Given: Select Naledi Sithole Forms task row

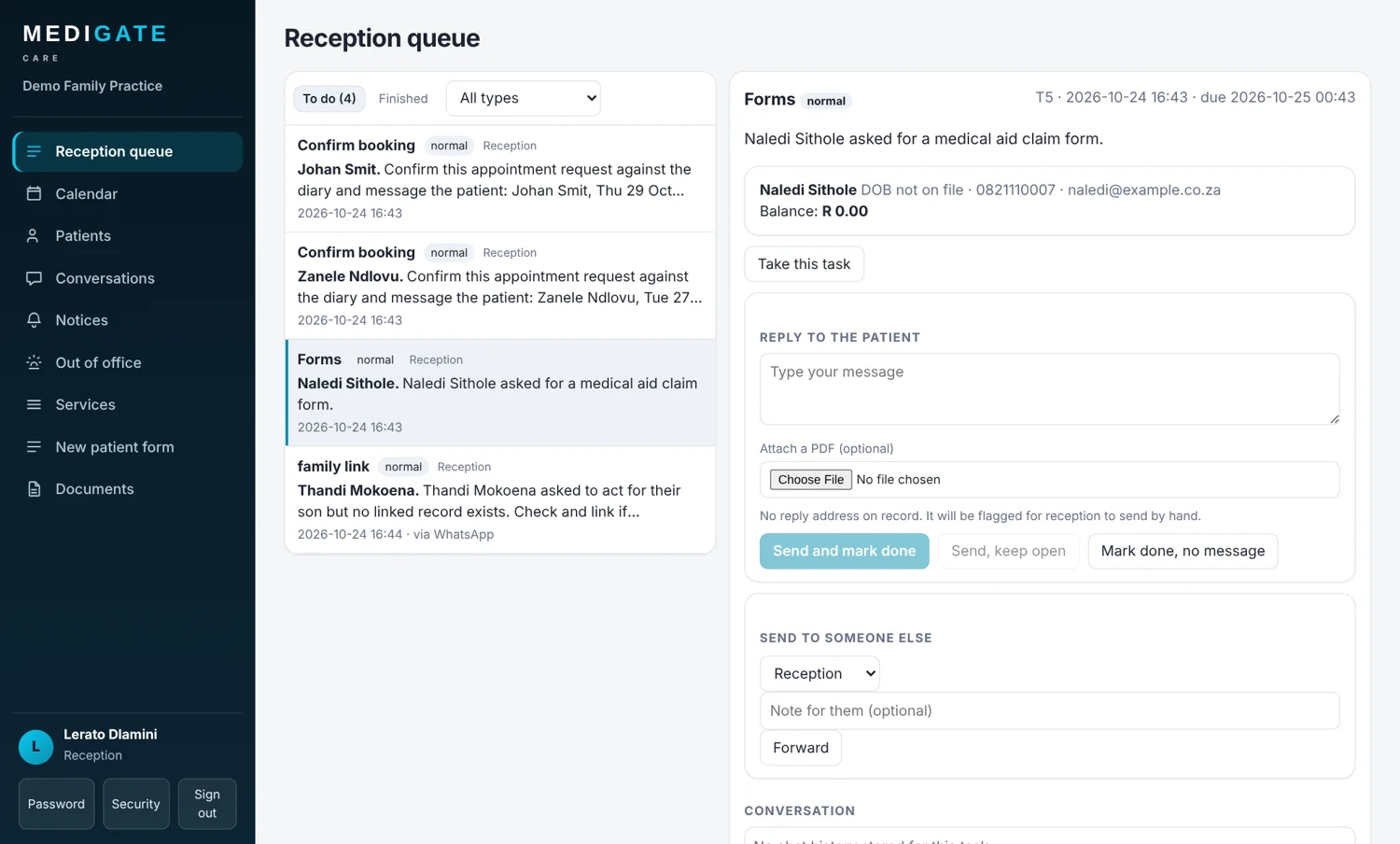Looking at the screenshot, I should pyautogui.click(x=500, y=393).
